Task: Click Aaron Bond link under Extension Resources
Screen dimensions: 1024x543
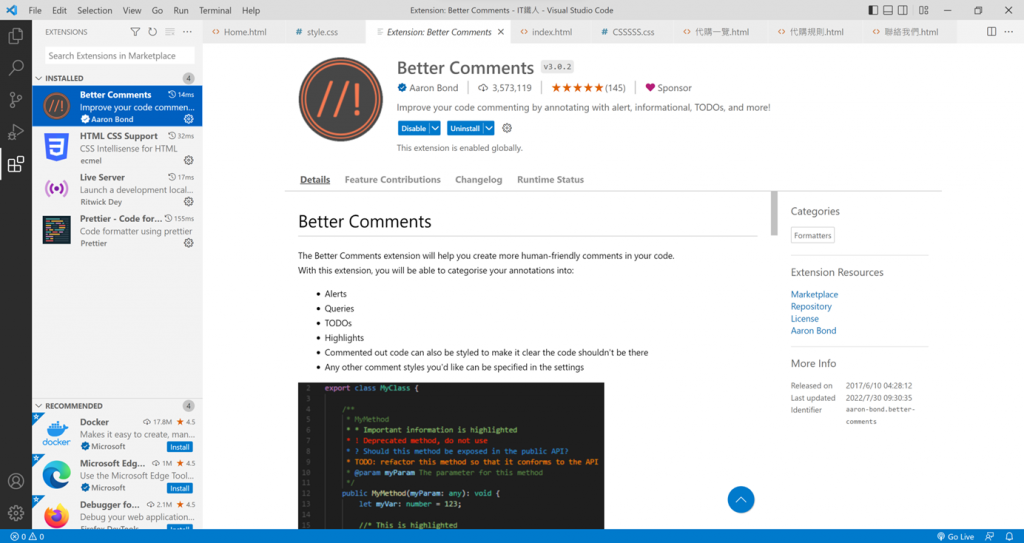Action: click(813, 331)
